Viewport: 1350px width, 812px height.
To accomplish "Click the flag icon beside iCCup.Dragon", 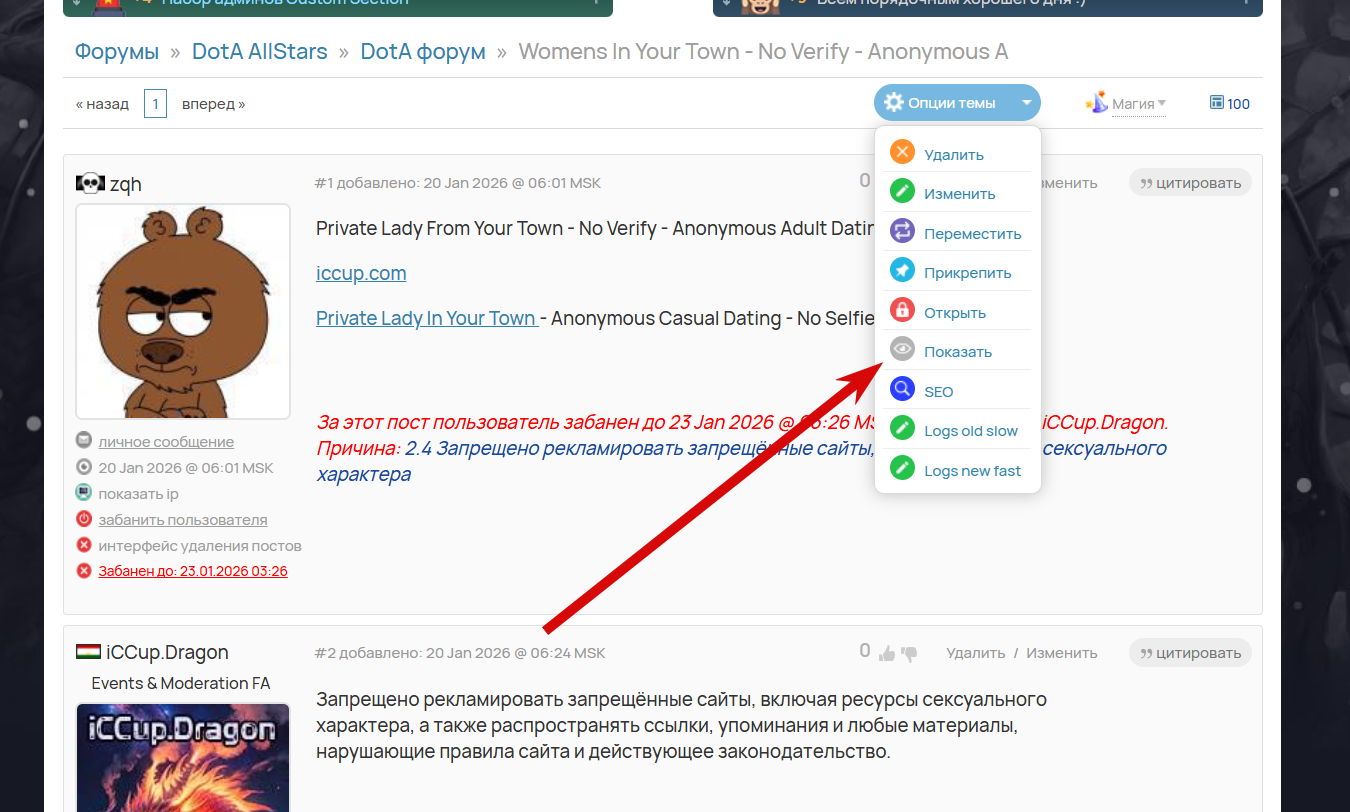I will (x=89, y=652).
